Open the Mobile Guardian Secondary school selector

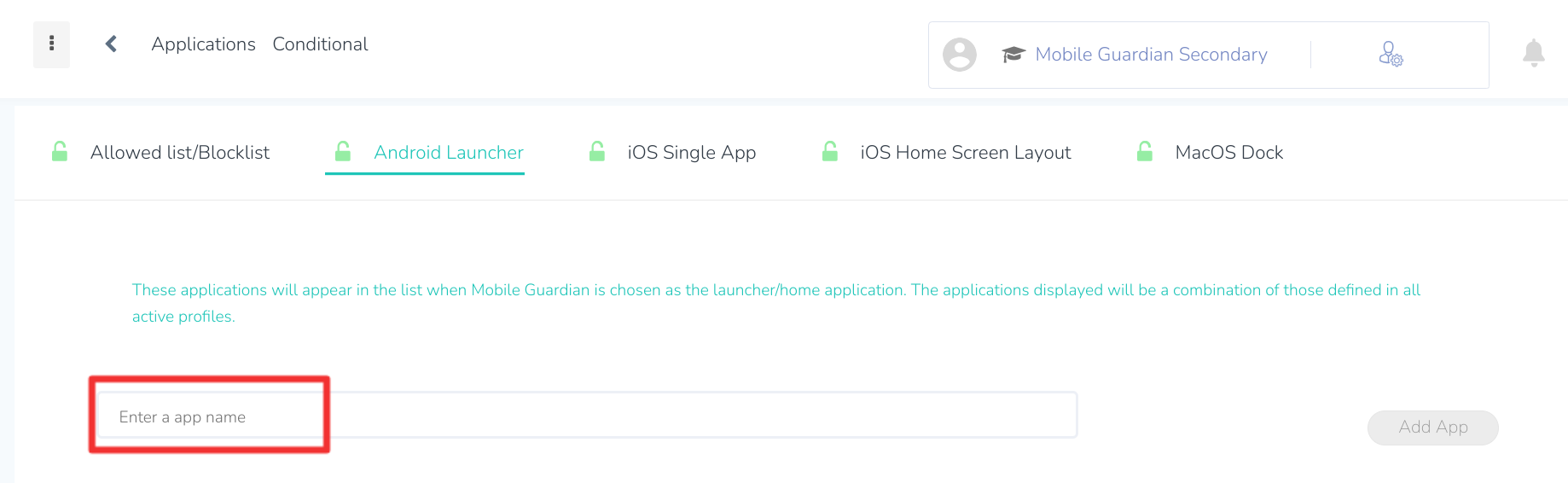[x=1151, y=55]
